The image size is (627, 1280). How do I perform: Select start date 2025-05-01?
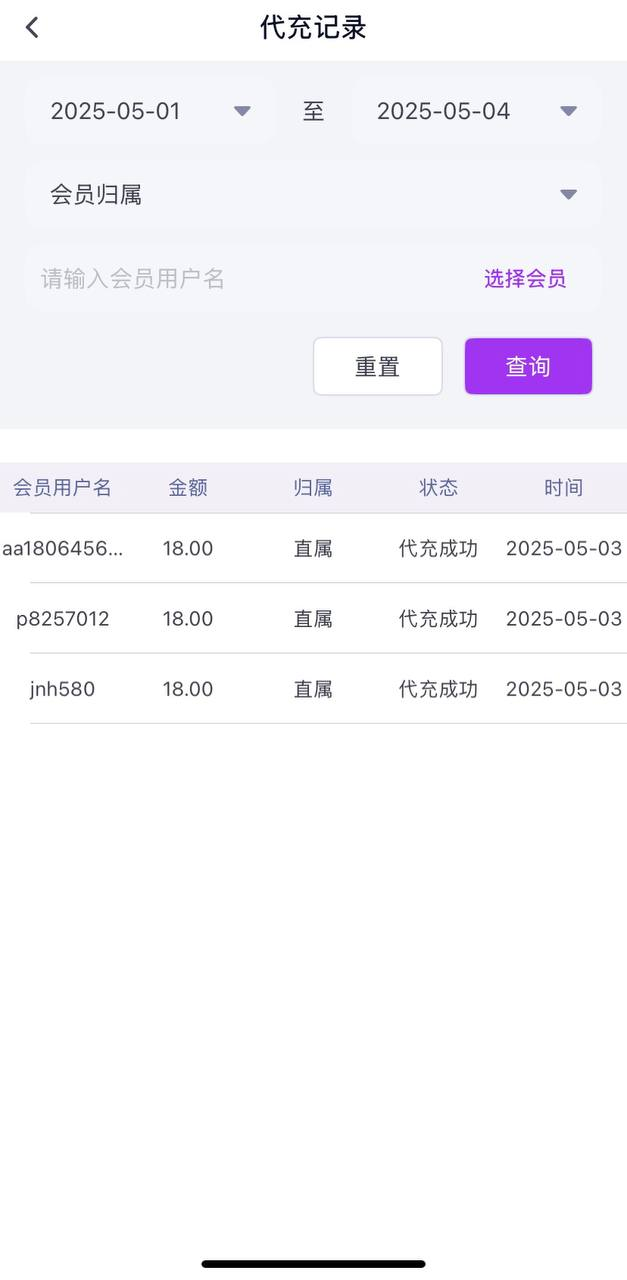(x=114, y=111)
